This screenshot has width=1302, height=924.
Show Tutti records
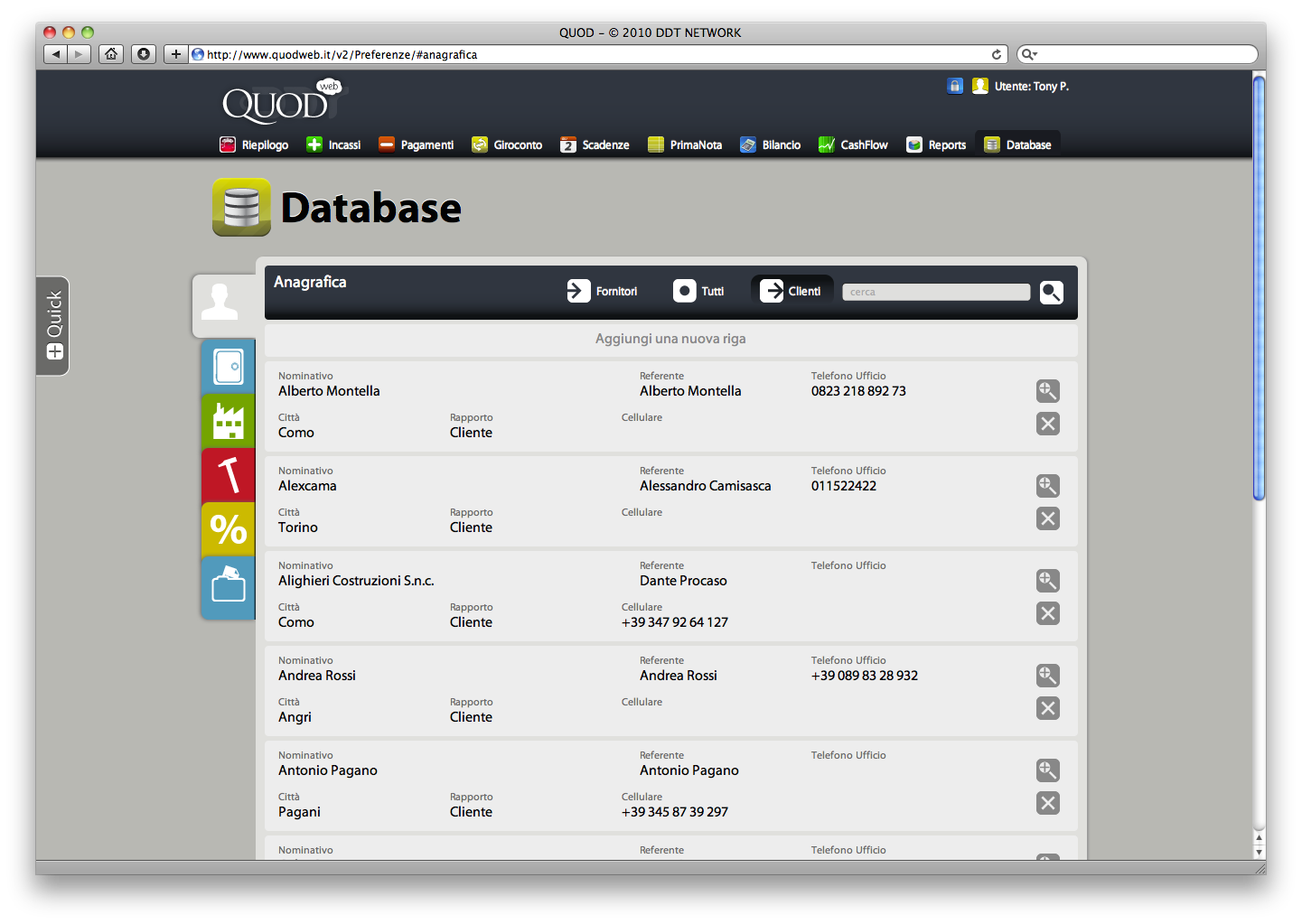[698, 291]
